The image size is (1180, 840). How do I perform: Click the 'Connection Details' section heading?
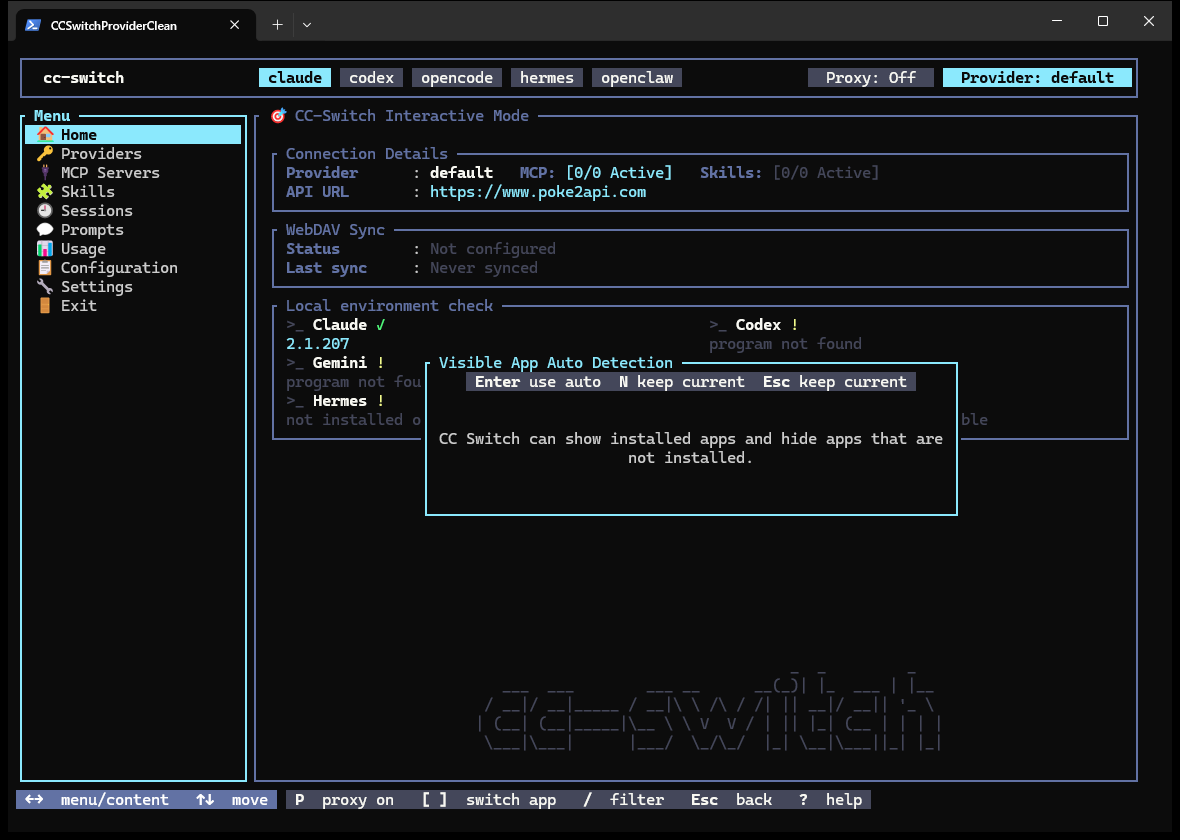click(x=366, y=154)
